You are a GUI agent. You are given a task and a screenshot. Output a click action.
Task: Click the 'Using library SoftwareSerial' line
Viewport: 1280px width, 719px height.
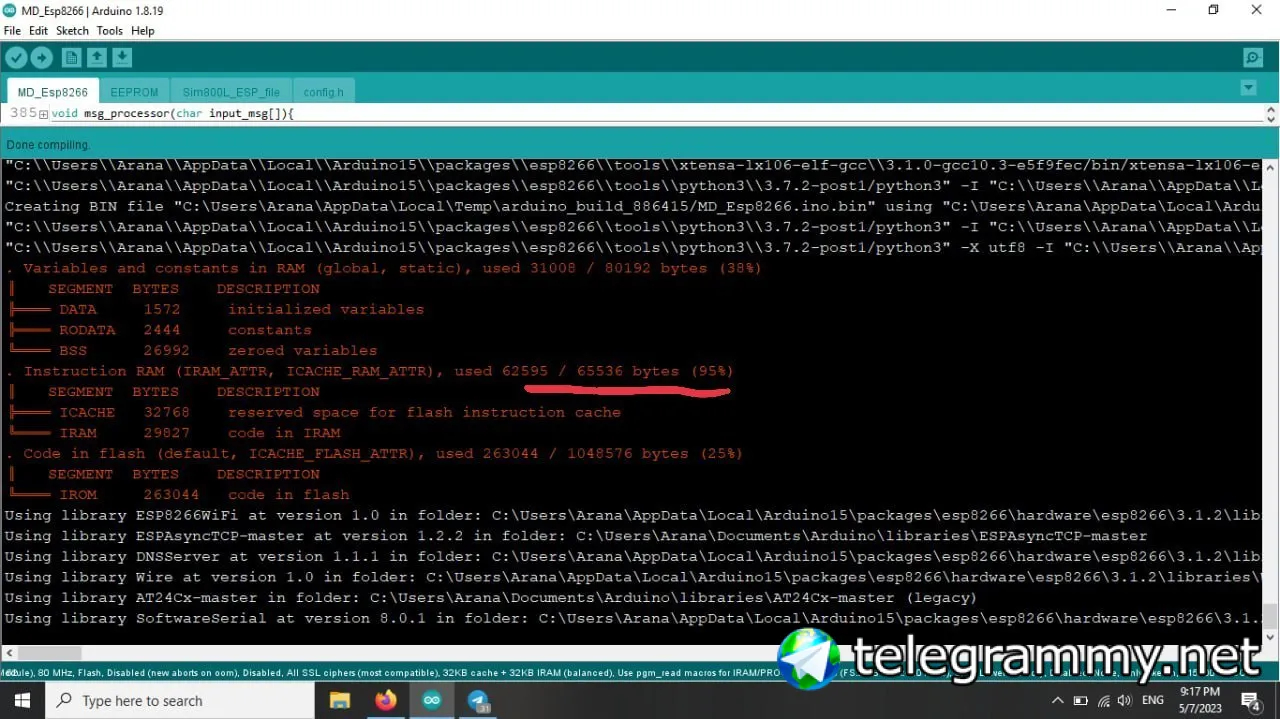632,618
